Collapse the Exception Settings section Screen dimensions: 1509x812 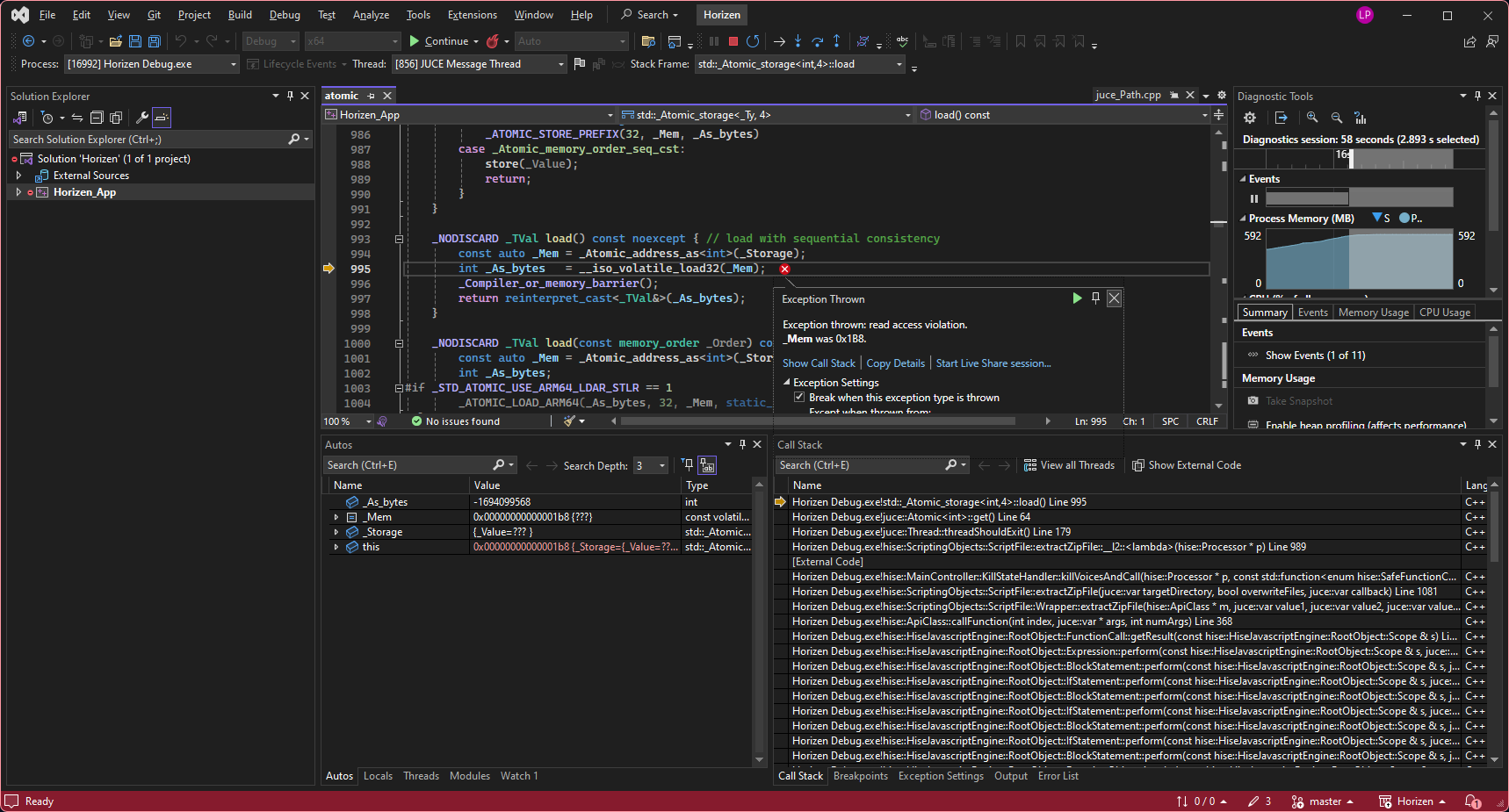click(787, 383)
